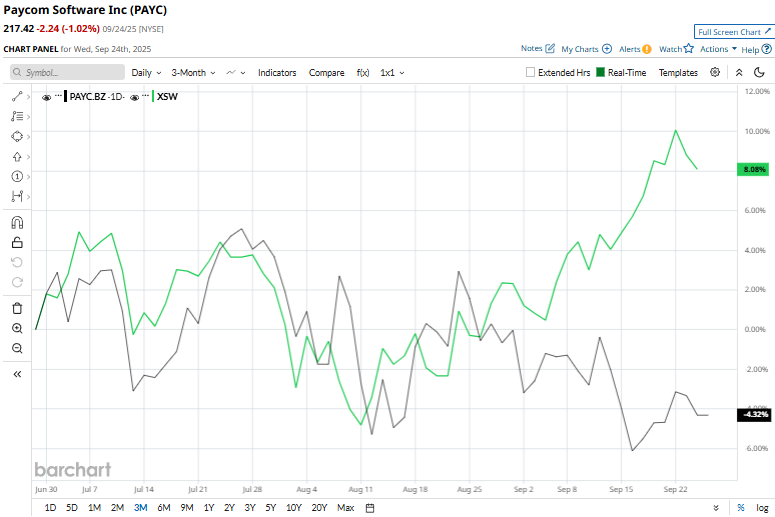Open PAYC.BZ series options dots
This screenshot has height=517, width=775.
58,95
